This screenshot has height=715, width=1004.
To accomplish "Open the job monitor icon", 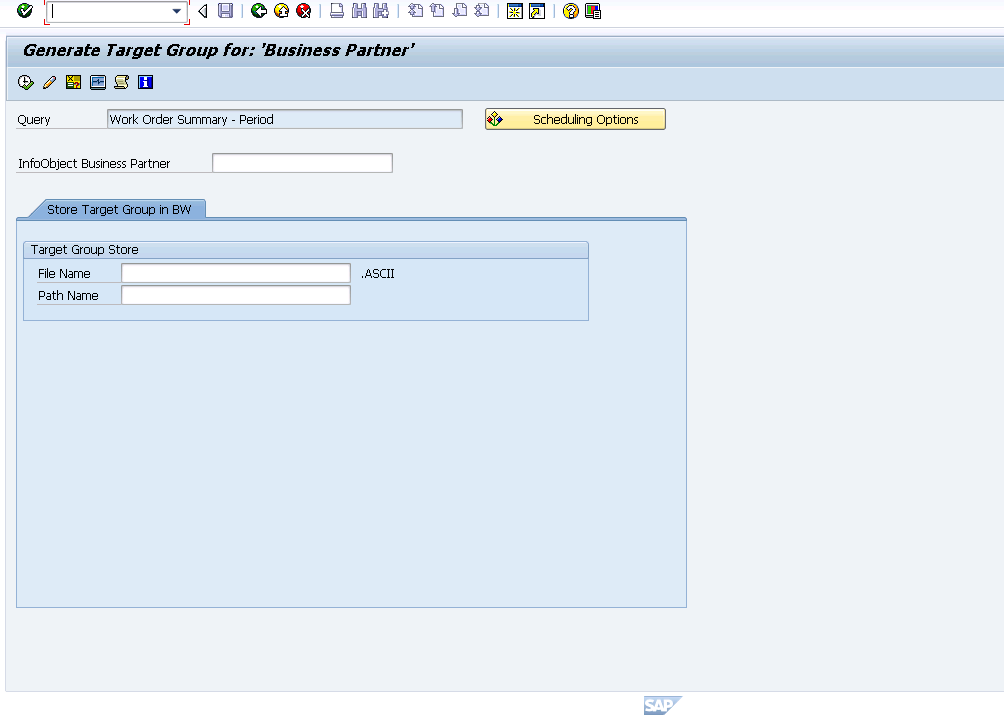I will (x=97, y=82).
